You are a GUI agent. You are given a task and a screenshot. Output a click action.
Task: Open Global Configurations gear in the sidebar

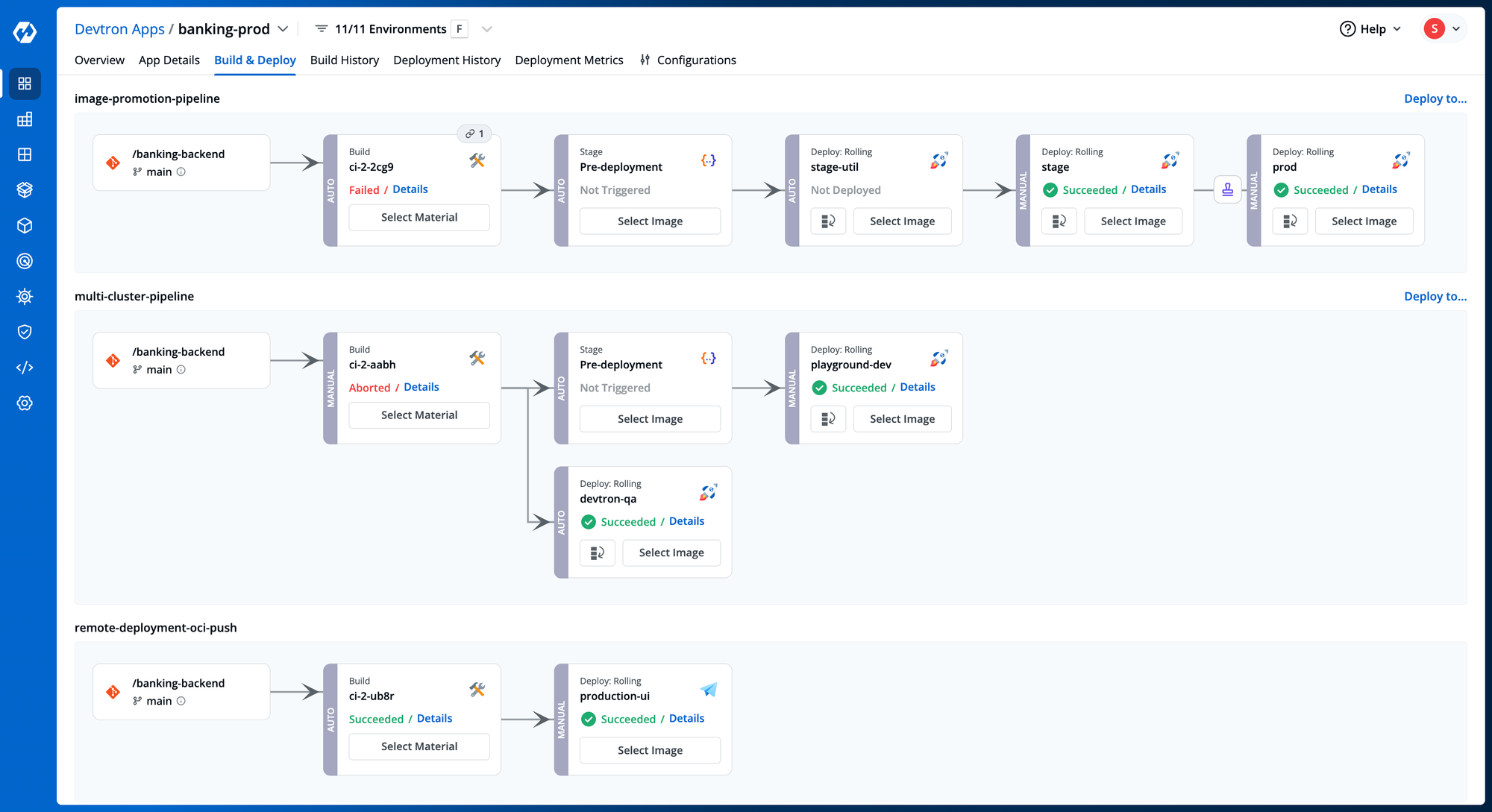click(25, 403)
